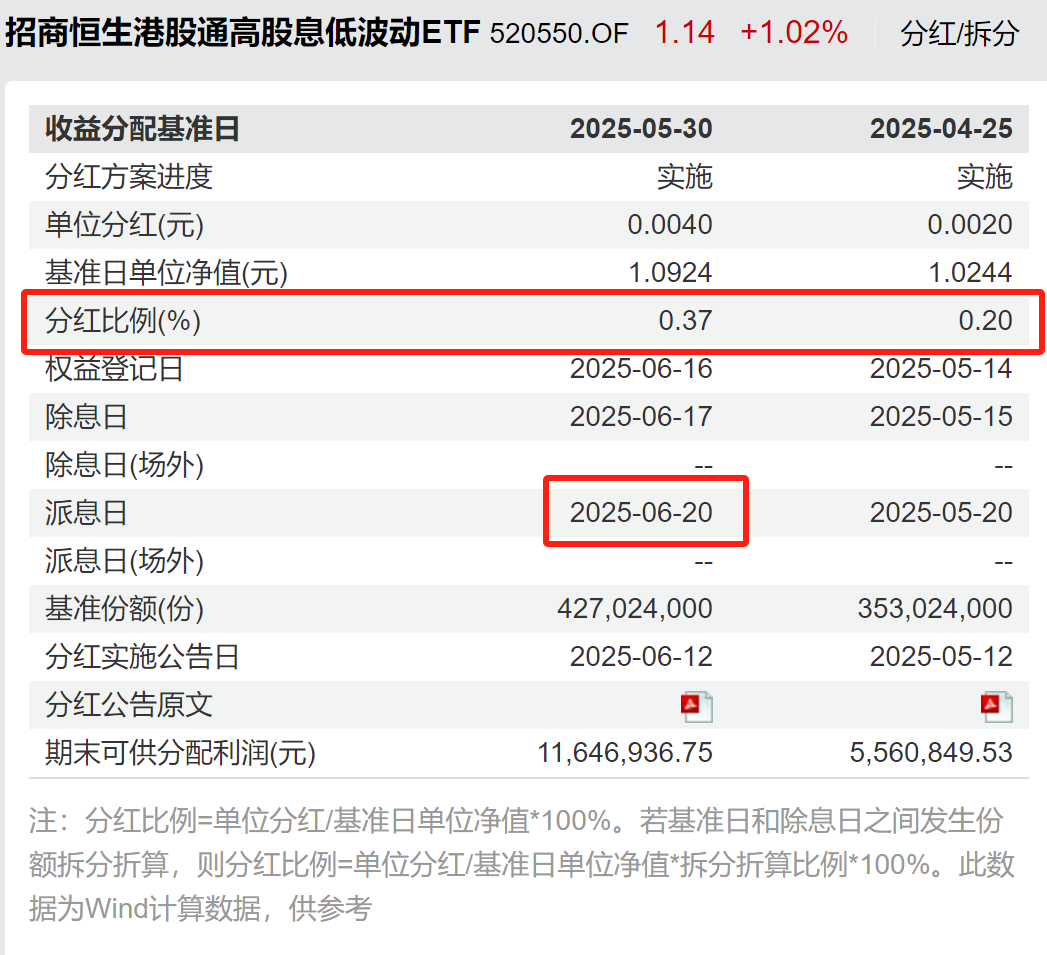Open the 分红/拆分 tab
Screen dimensions: 1047x955
tap(960, 33)
